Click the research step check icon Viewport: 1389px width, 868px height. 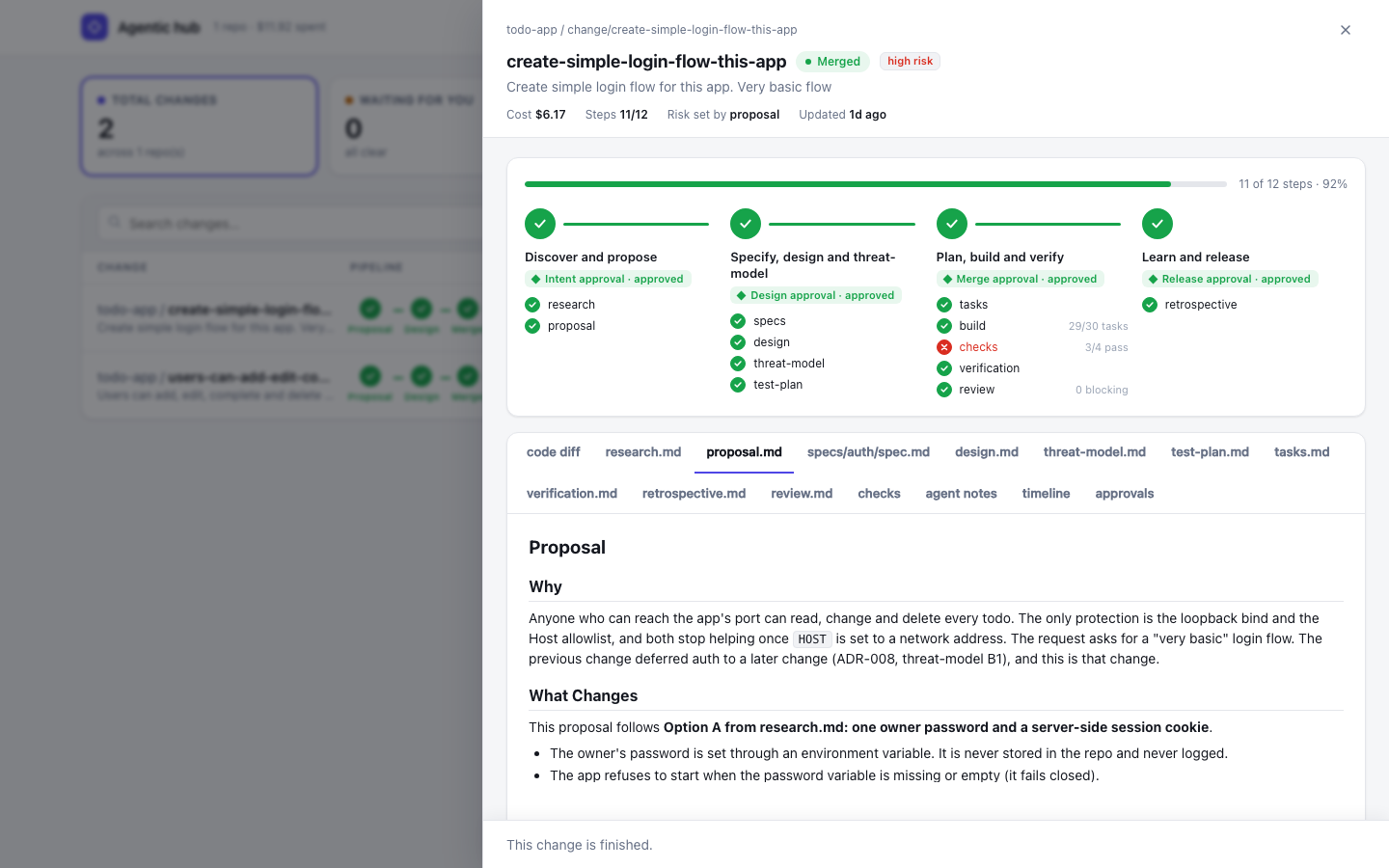(532, 305)
